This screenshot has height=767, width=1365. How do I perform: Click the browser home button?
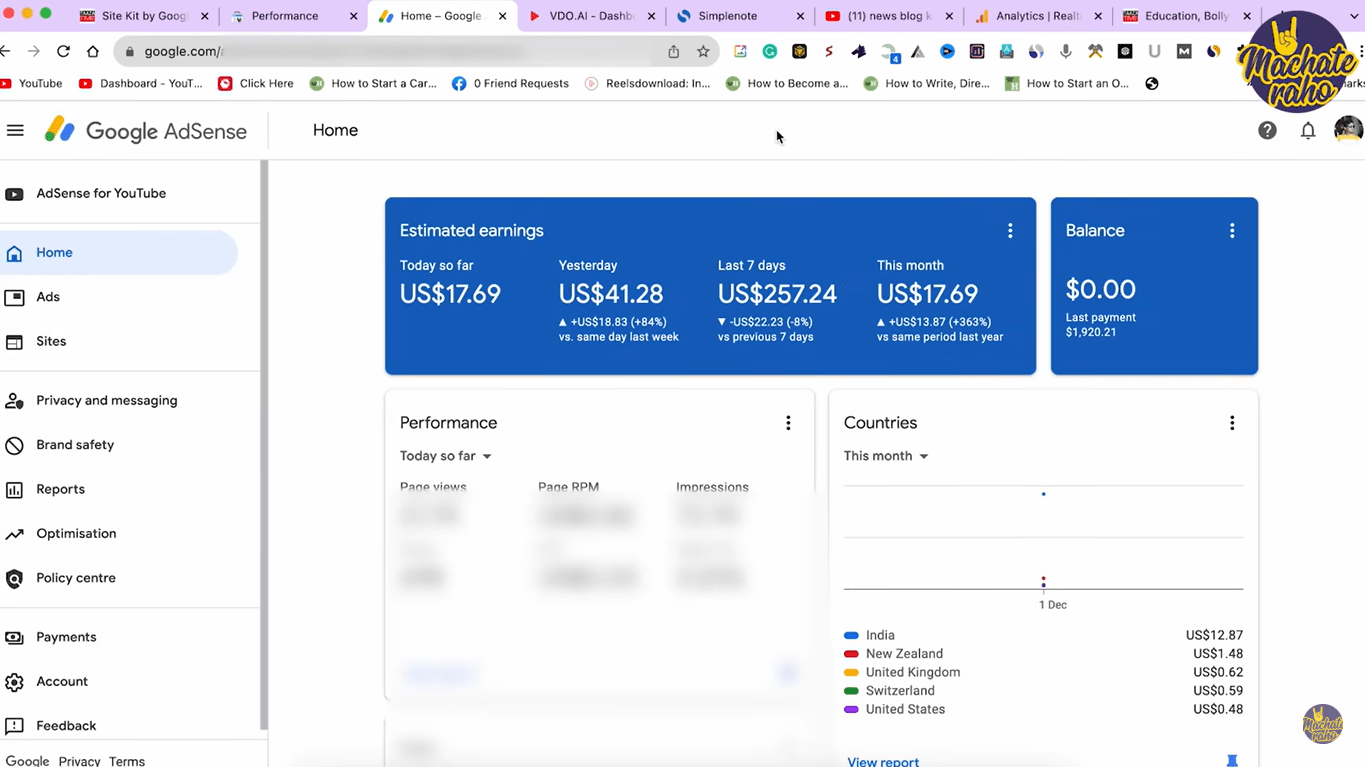(93, 51)
